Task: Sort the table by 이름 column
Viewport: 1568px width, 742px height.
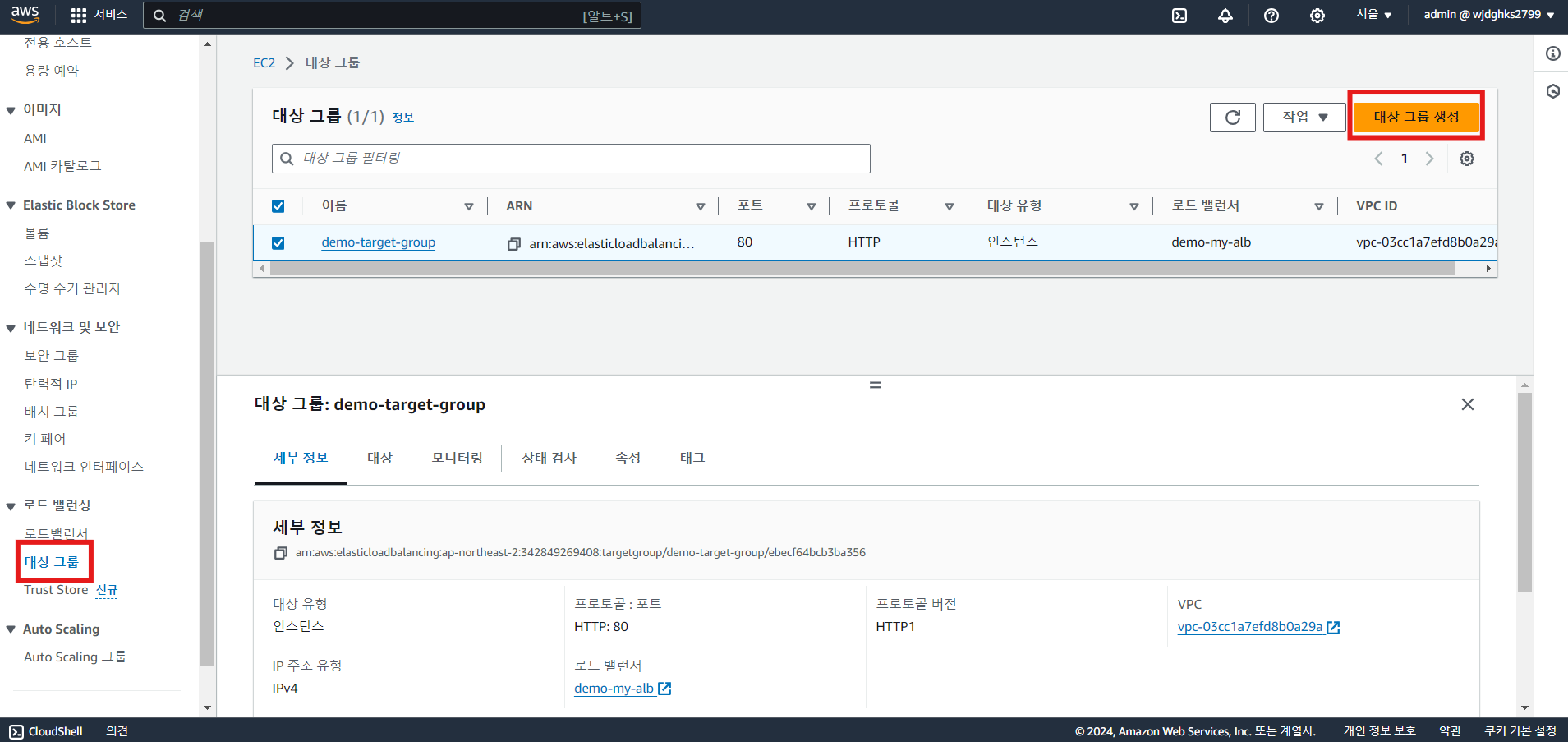Action: pos(469,207)
